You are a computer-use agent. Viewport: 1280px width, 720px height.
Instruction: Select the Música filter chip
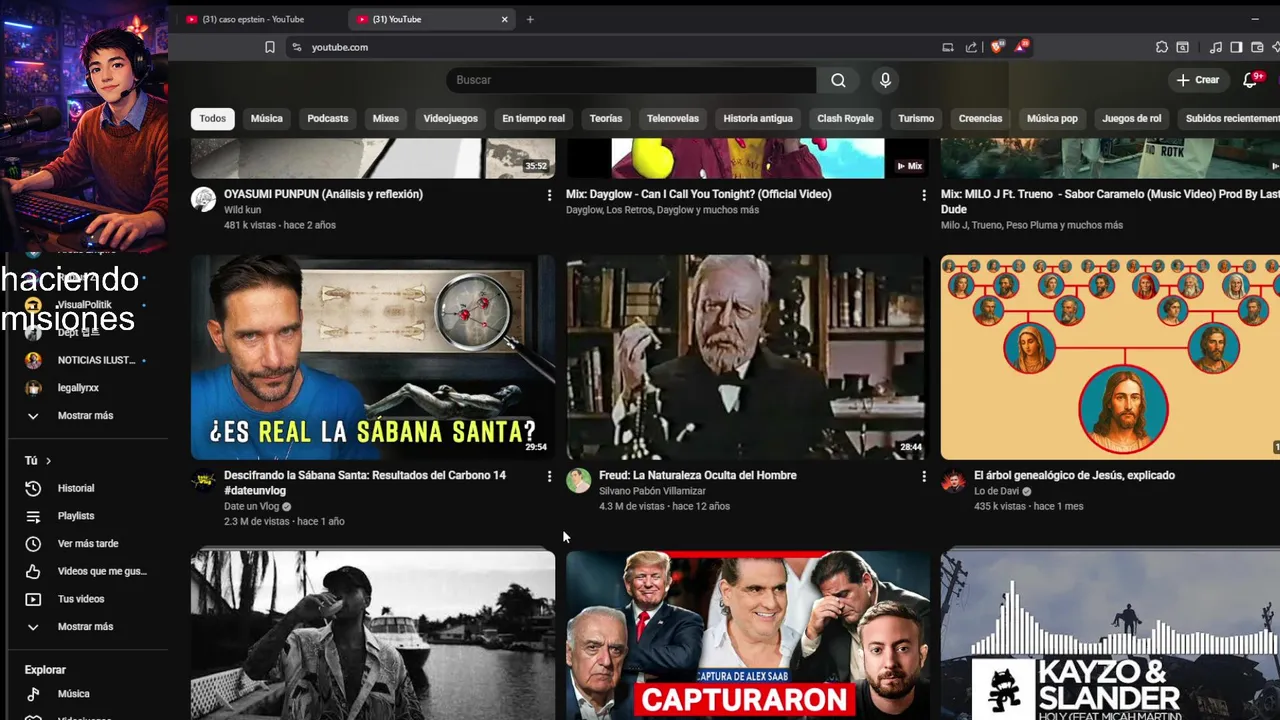pyautogui.click(x=266, y=118)
